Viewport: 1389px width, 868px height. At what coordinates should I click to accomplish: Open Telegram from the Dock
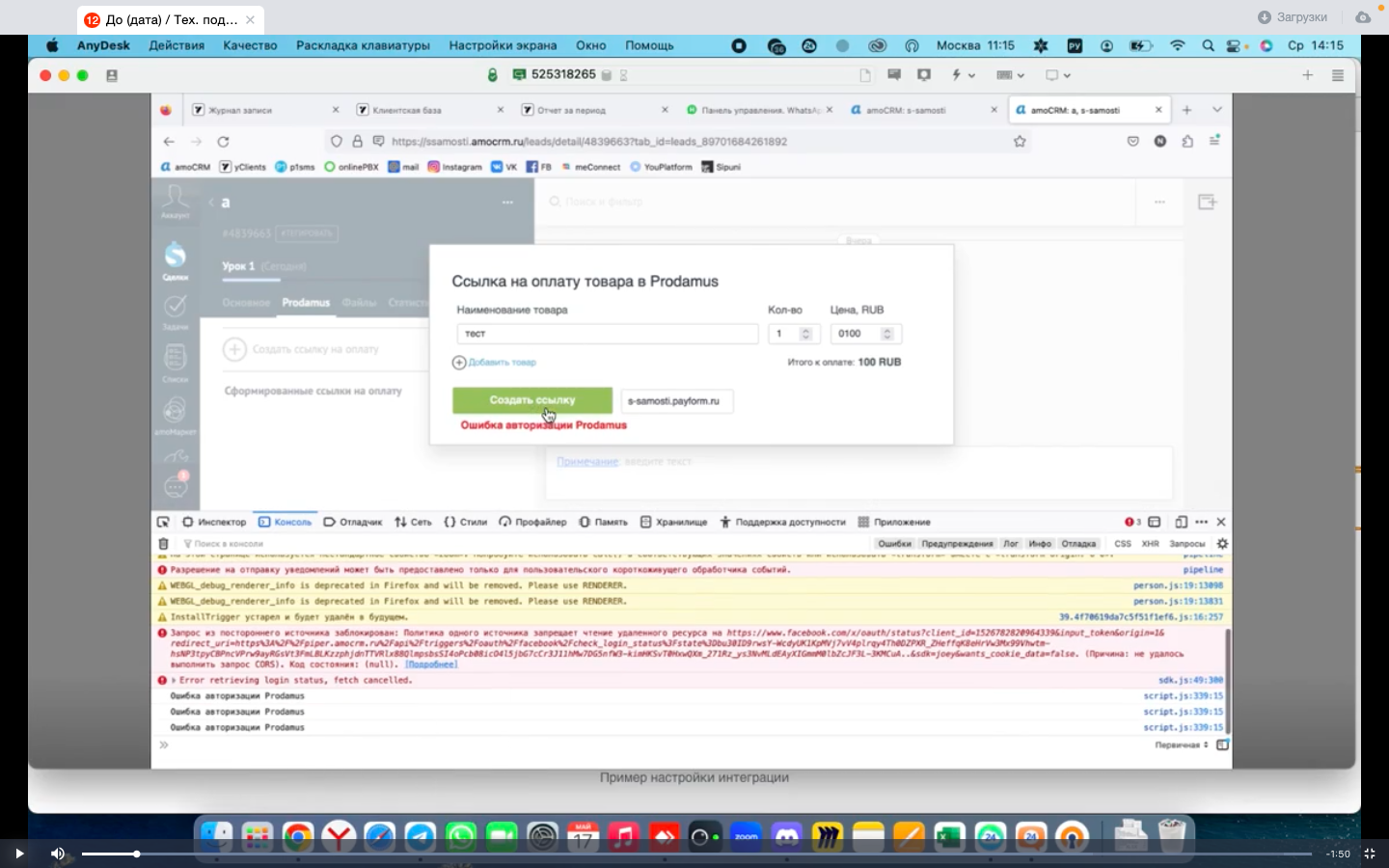[x=420, y=836]
